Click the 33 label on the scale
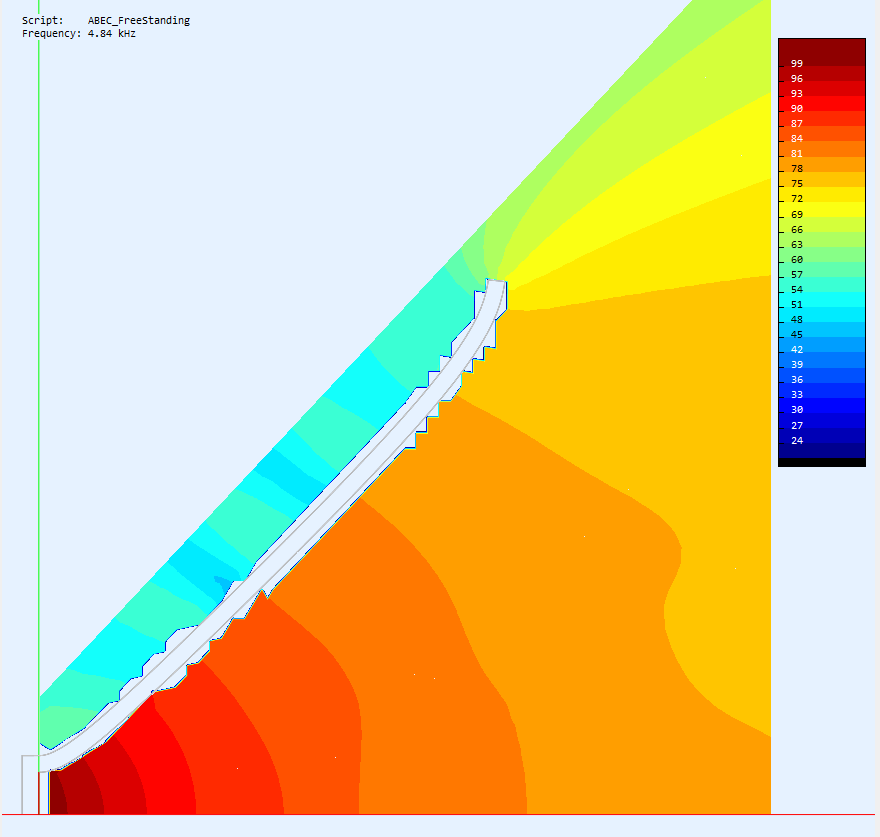Image resolution: width=880 pixels, height=837 pixels. click(x=796, y=395)
